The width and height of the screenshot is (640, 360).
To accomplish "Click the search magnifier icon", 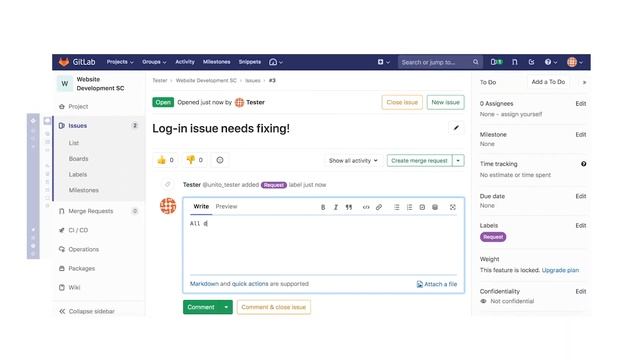I will [476, 62].
